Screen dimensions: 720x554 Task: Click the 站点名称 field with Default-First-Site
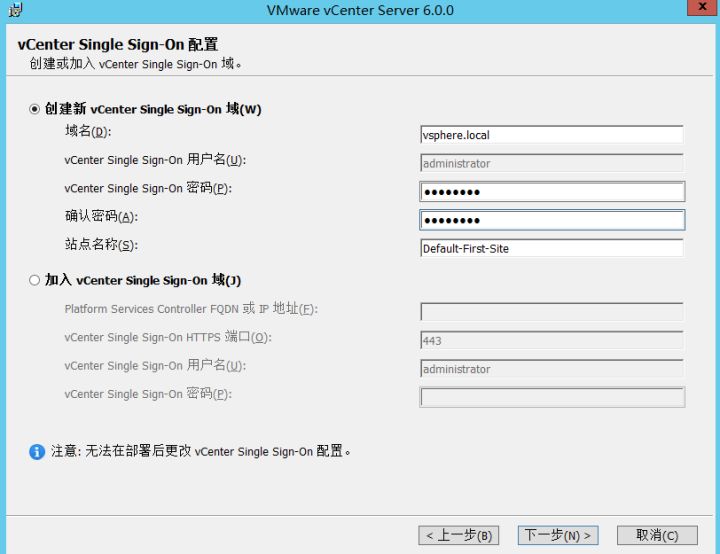tap(552, 249)
